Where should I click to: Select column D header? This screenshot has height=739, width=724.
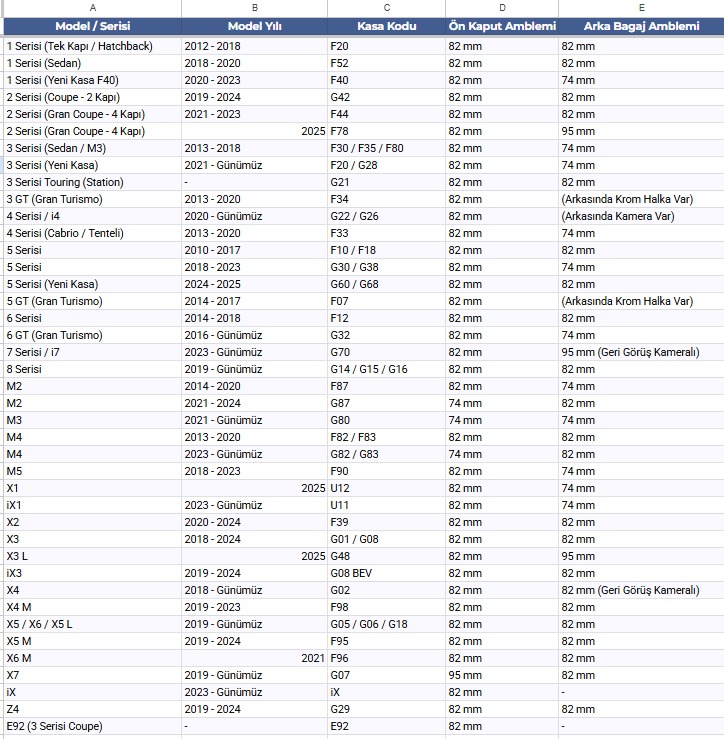[502, 8]
